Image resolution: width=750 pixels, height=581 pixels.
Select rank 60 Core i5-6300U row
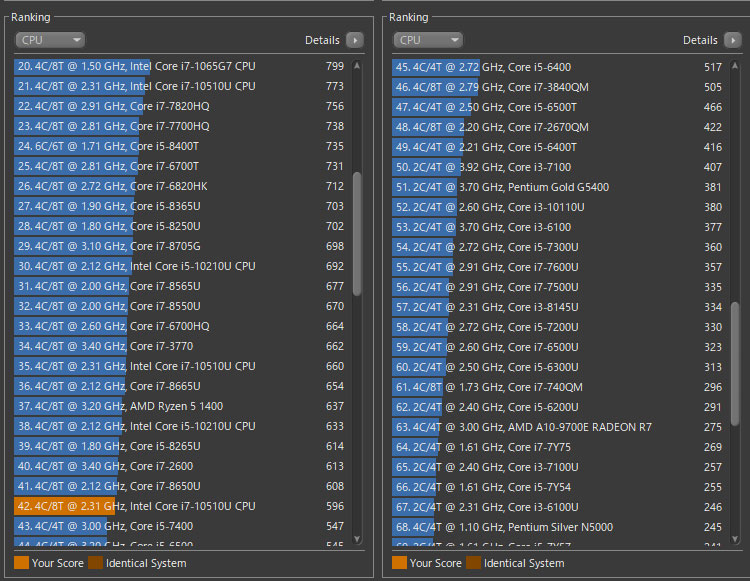pyautogui.click(x=559, y=367)
